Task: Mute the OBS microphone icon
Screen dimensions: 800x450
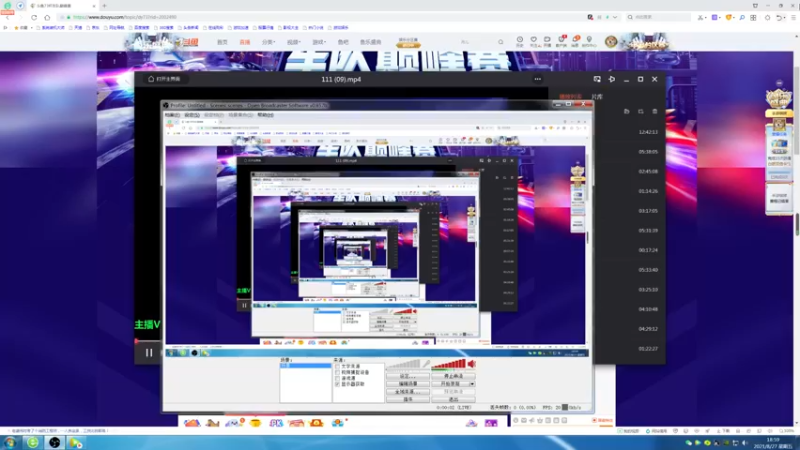Action: click(426, 364)
